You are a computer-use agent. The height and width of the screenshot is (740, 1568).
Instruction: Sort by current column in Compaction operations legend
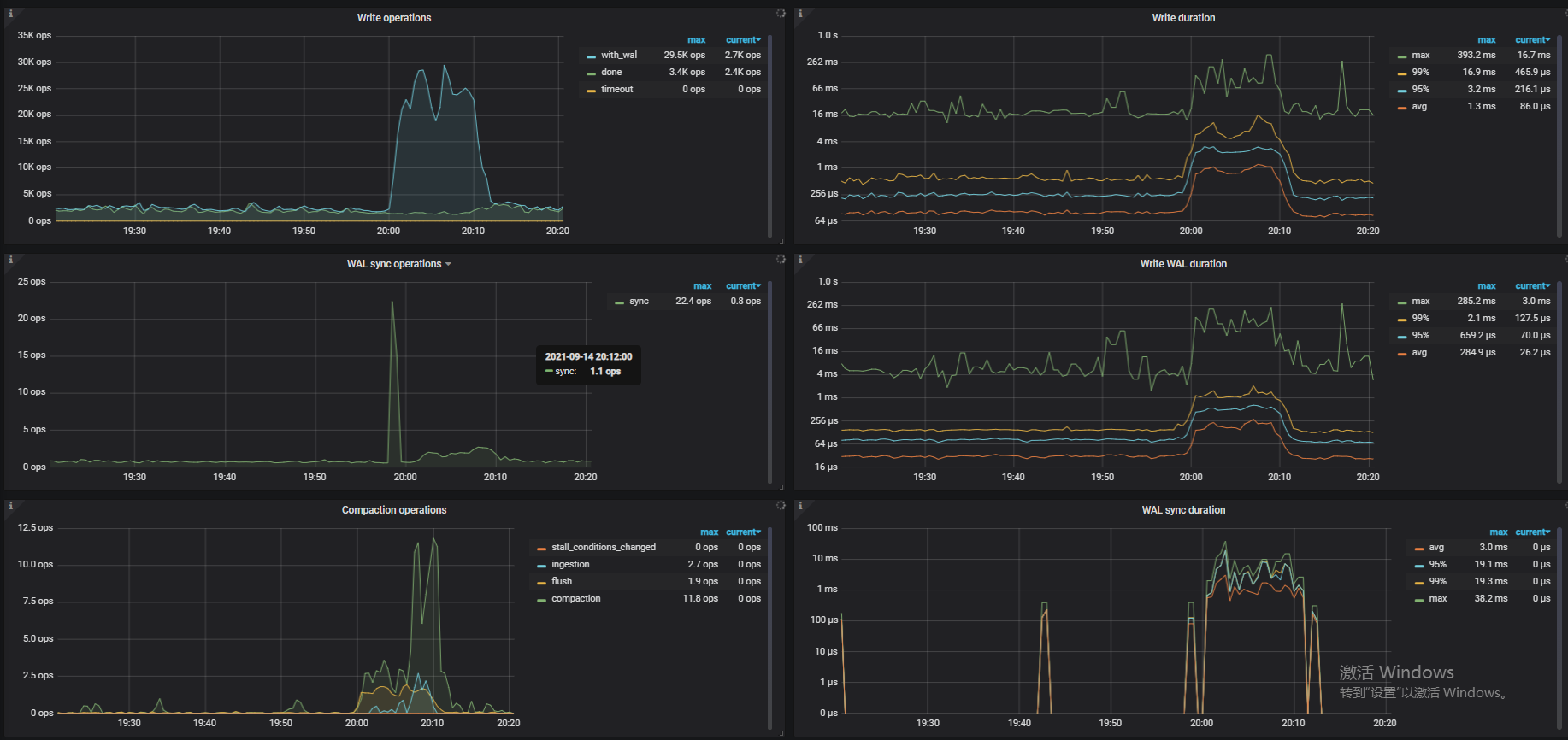click(742, 532)
